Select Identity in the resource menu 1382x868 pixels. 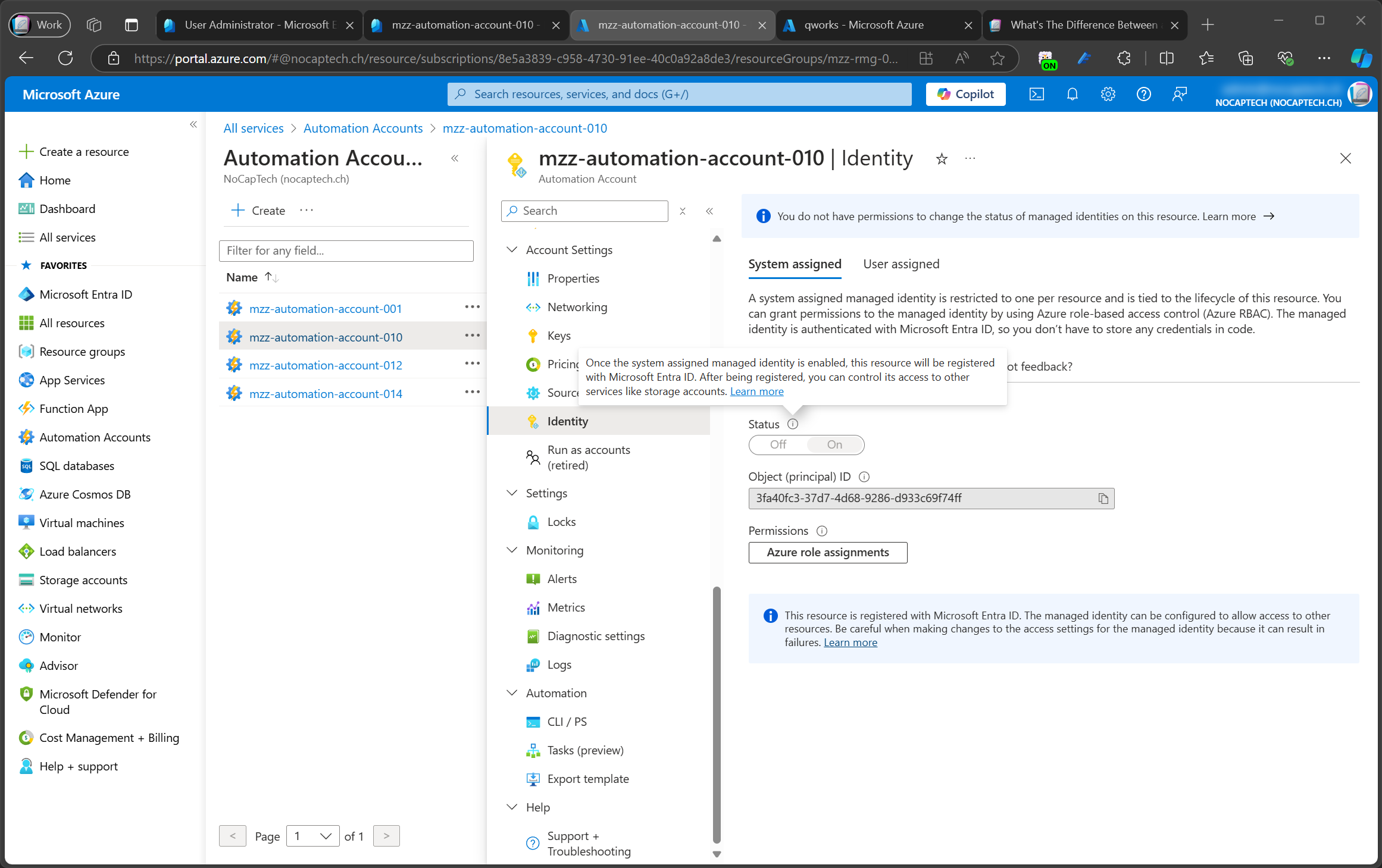[599, 421]
